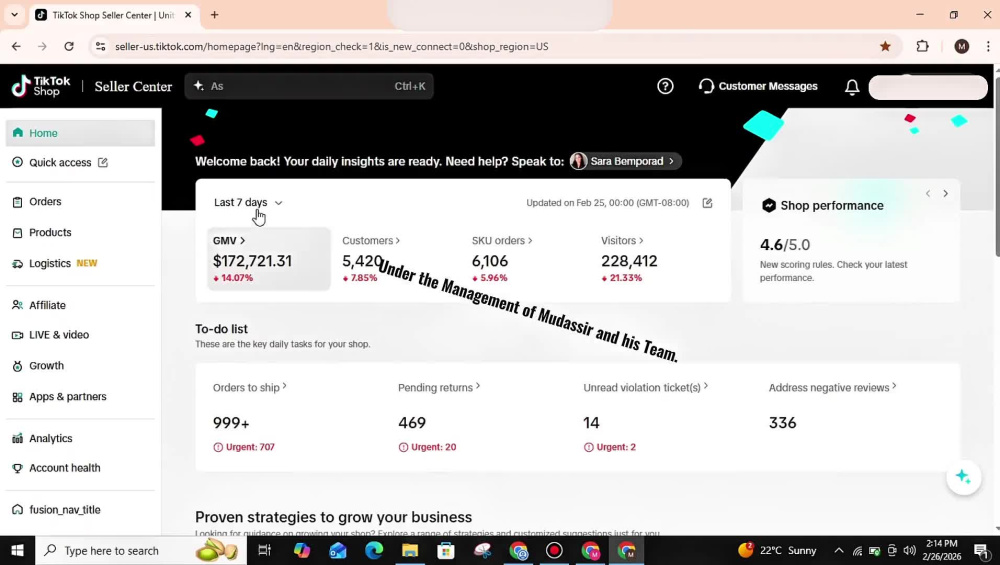Open Pending returns task
The height and width of the screenshot is (565, 1000).
439,387
